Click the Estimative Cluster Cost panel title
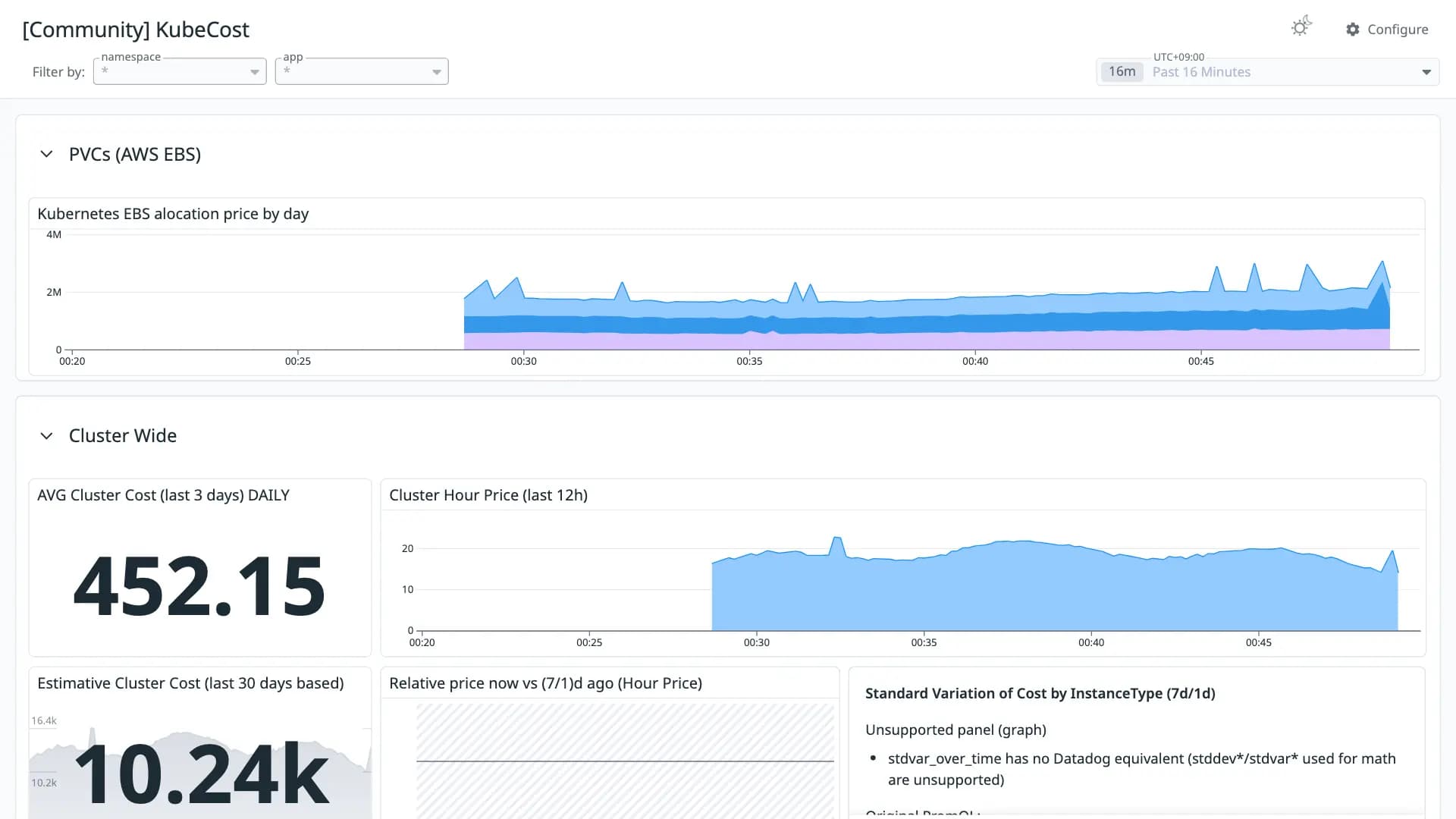This screenshot has width=1456, height=819. (x=190, y=683)
